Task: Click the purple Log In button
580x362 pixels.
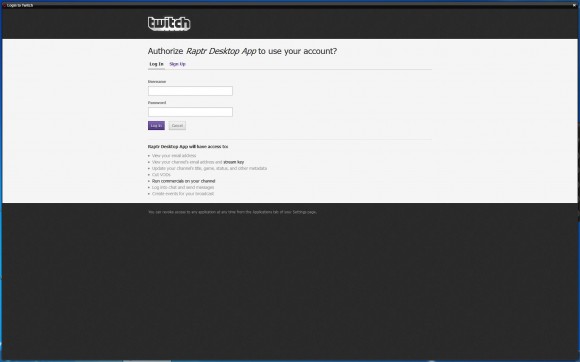Action: (156, 126)
